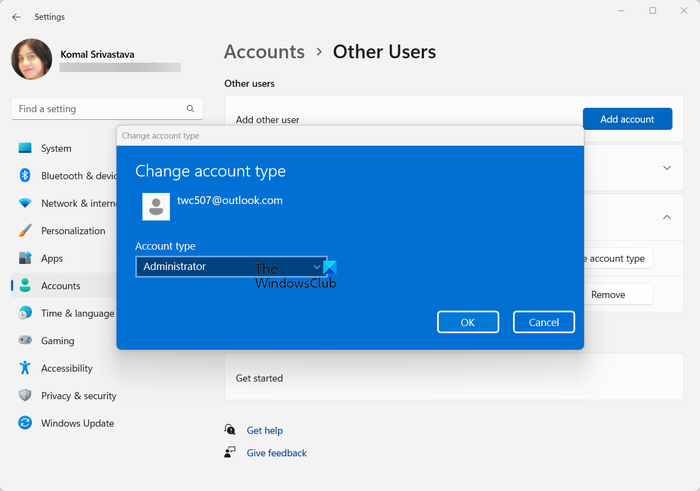Click the Other users section heading
The width and height of the screenshot is (700, 491).
pos(249,83)
